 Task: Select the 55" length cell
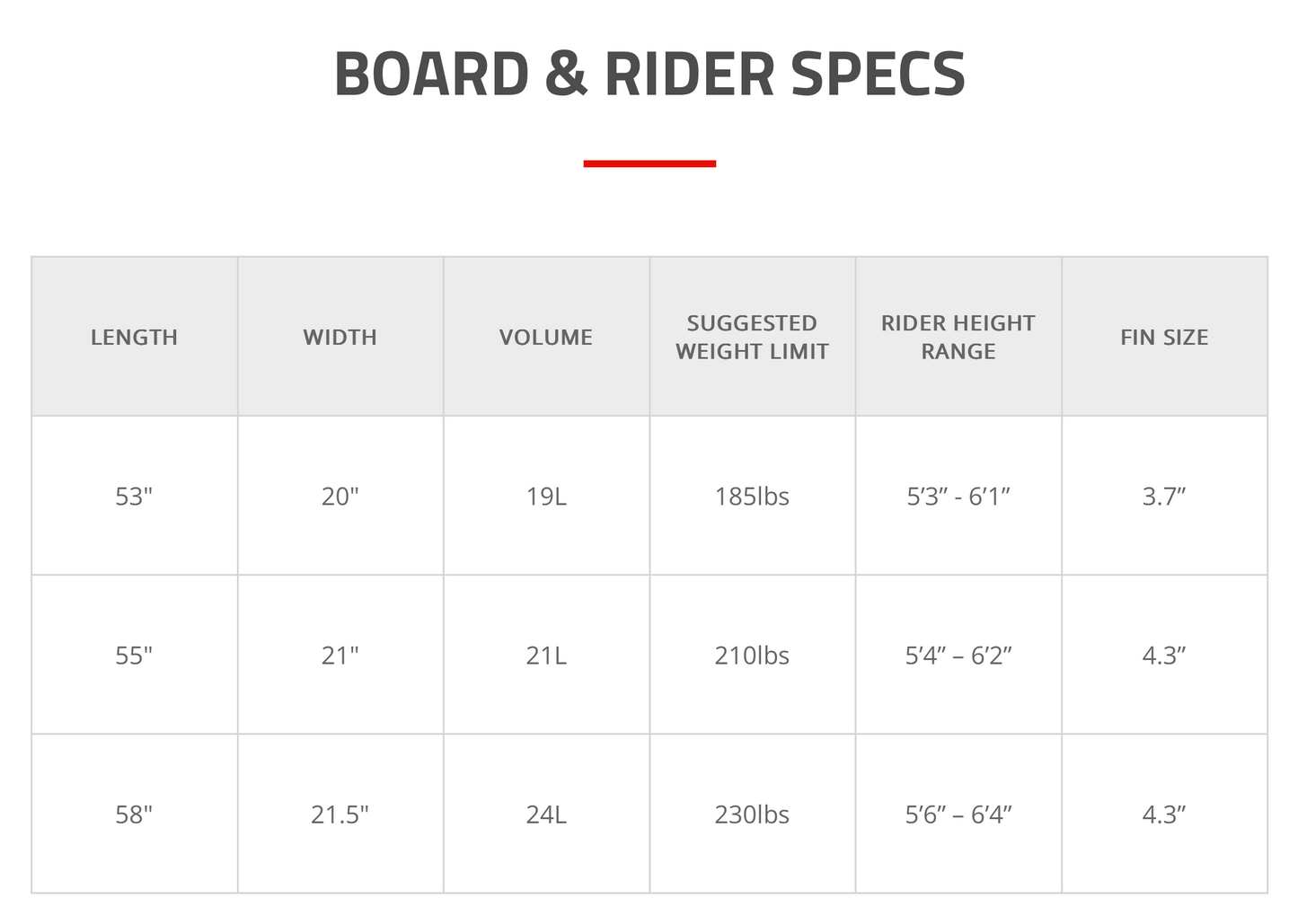[x=134, y=656]
